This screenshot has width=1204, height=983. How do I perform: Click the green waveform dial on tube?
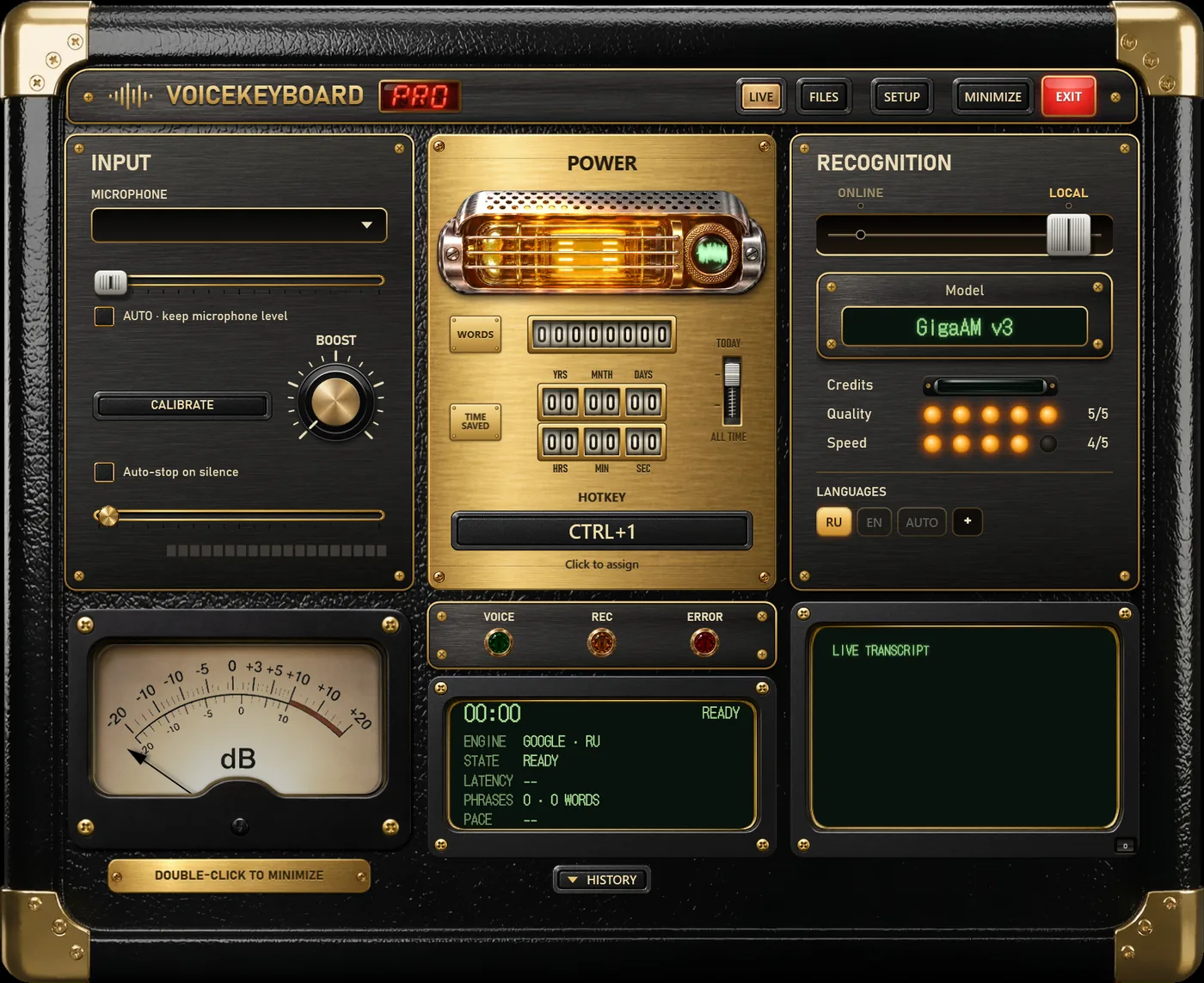711,253
